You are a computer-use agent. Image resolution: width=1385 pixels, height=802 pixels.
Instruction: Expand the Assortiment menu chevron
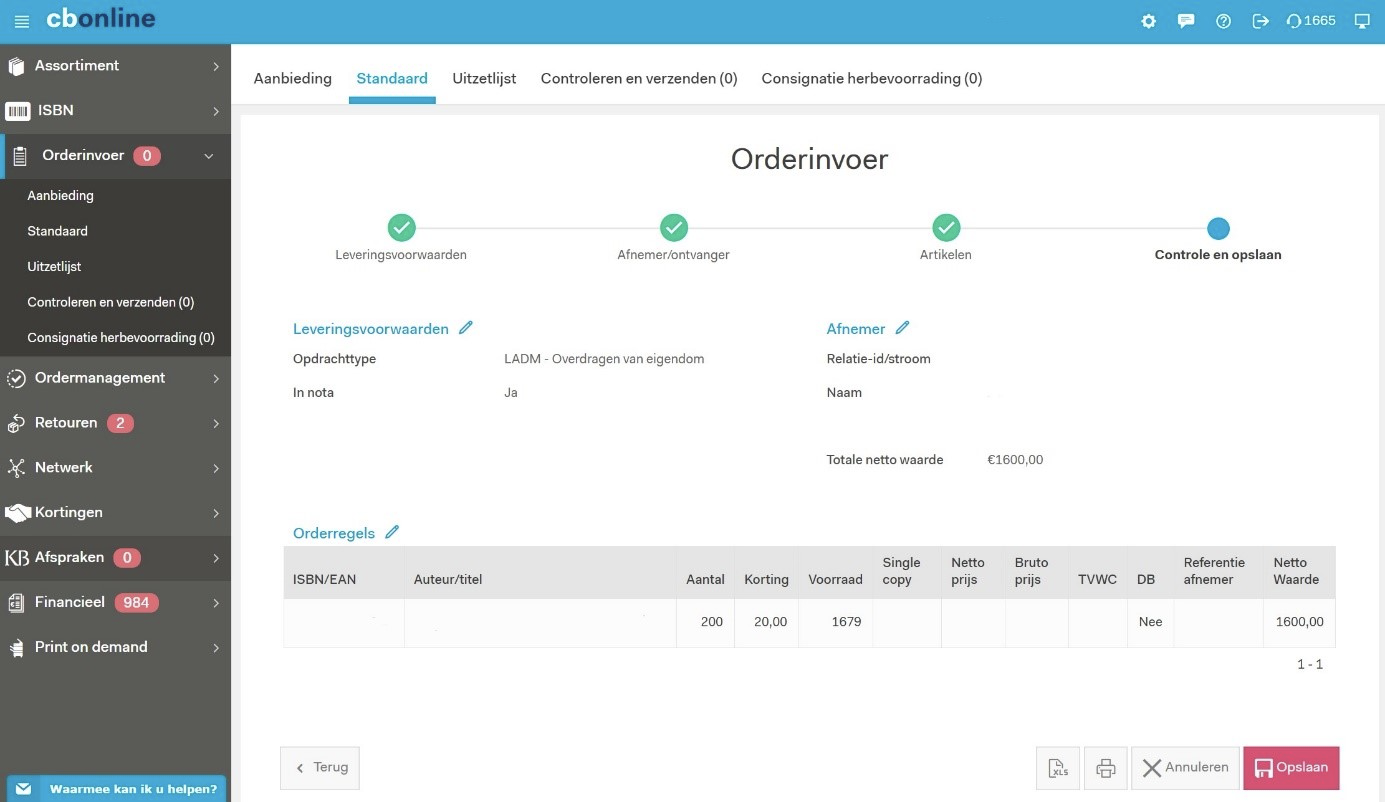click(x=216, y=67)
